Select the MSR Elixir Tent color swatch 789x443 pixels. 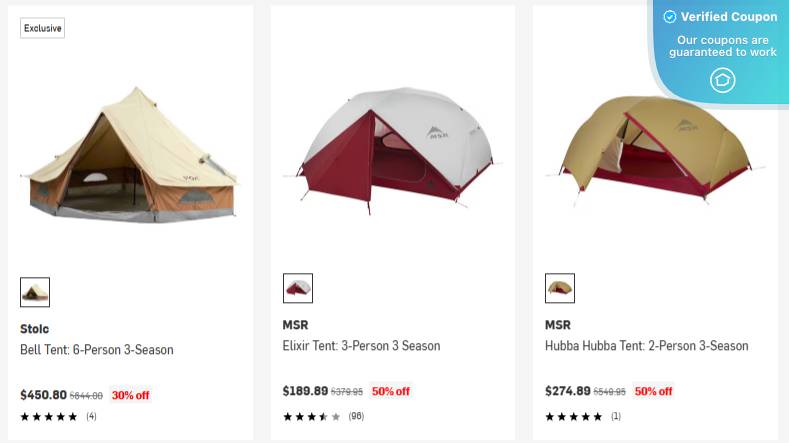298,288
